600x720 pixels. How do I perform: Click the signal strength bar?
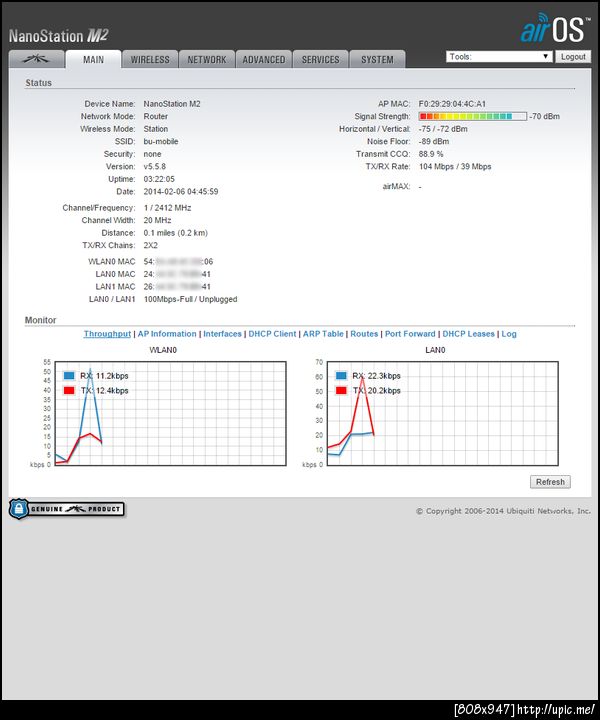pos(472,116)
